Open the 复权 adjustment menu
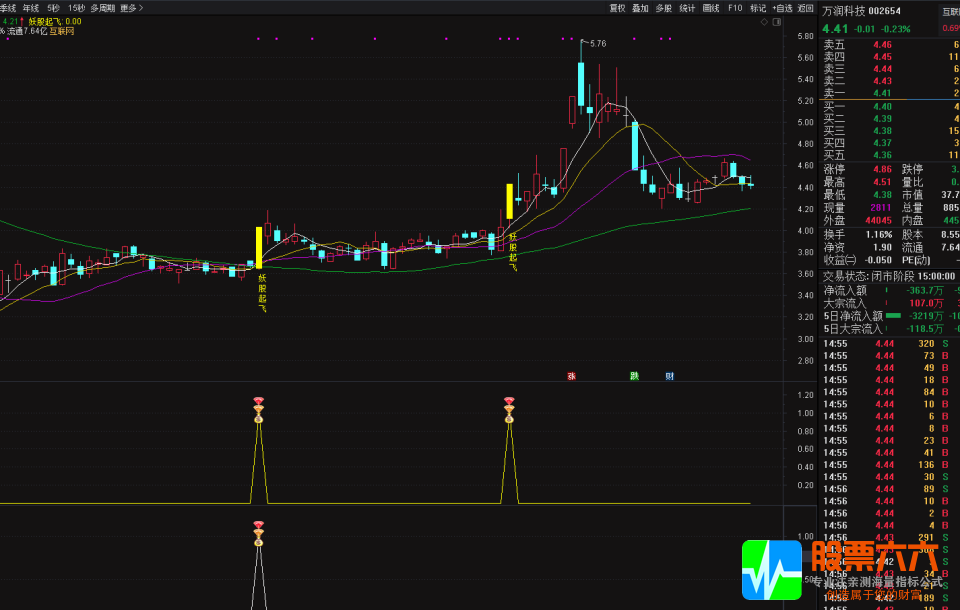The image size is (960, 610). point(617,8)
